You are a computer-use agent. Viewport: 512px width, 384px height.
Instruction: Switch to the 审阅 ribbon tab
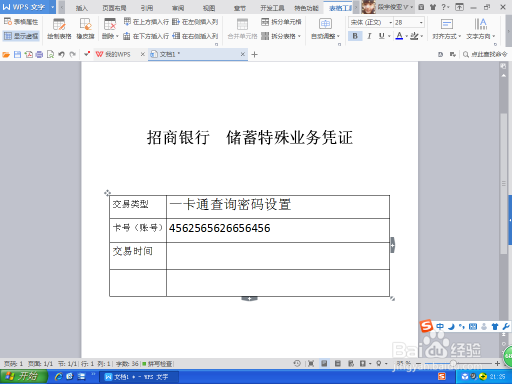[x=178, y=8]
